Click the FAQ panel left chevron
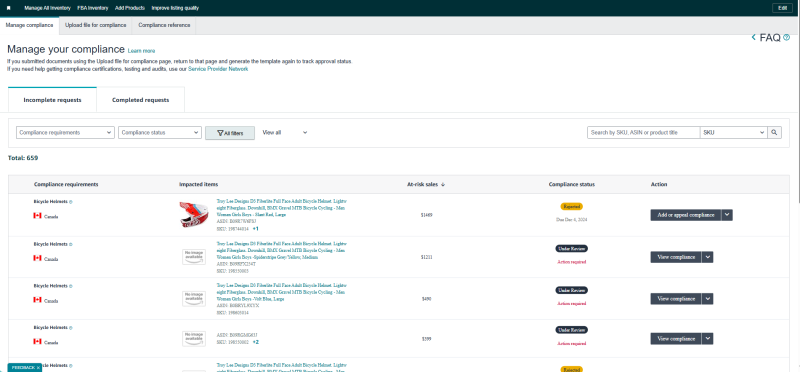 point(754,37)
